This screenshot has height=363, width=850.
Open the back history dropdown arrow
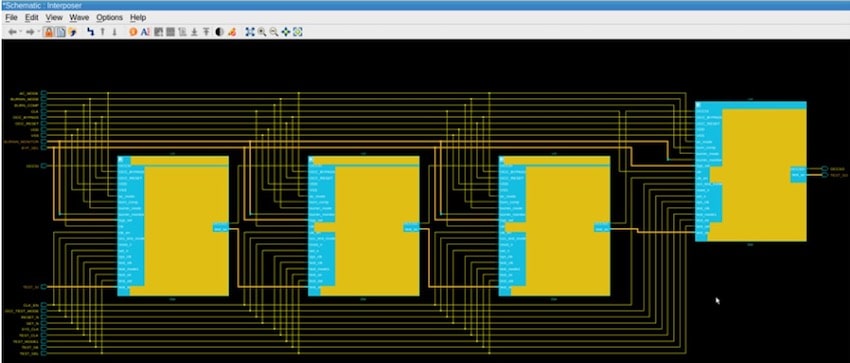21,31
